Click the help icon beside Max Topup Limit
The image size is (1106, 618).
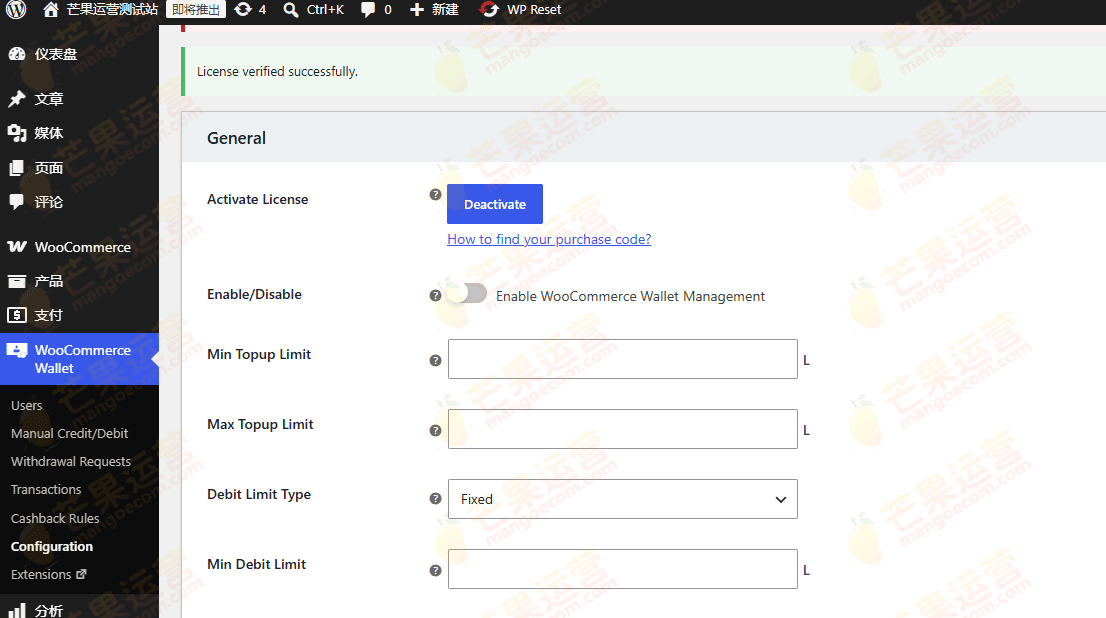point(435,430)
